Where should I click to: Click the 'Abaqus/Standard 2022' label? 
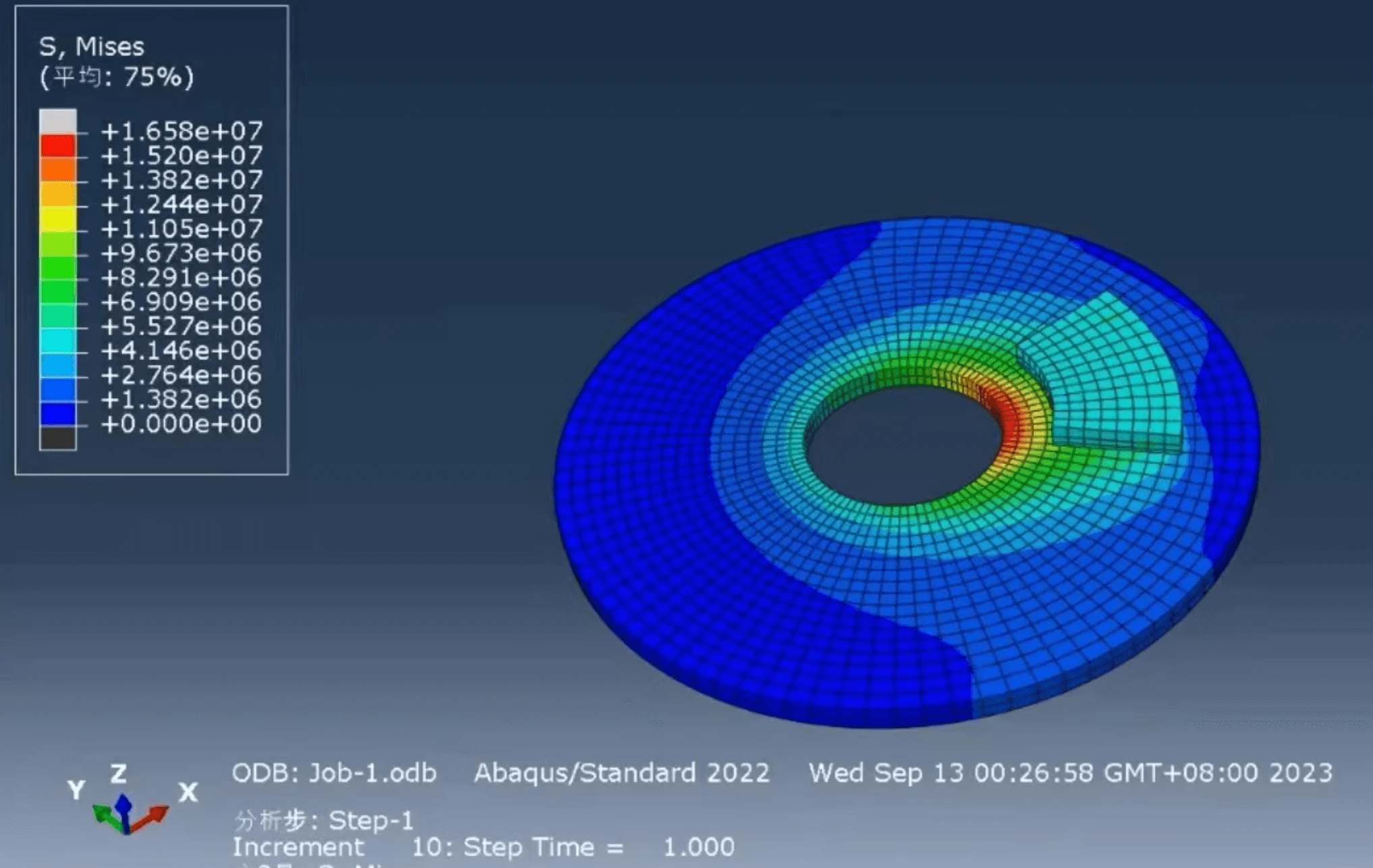pos(621,773)
